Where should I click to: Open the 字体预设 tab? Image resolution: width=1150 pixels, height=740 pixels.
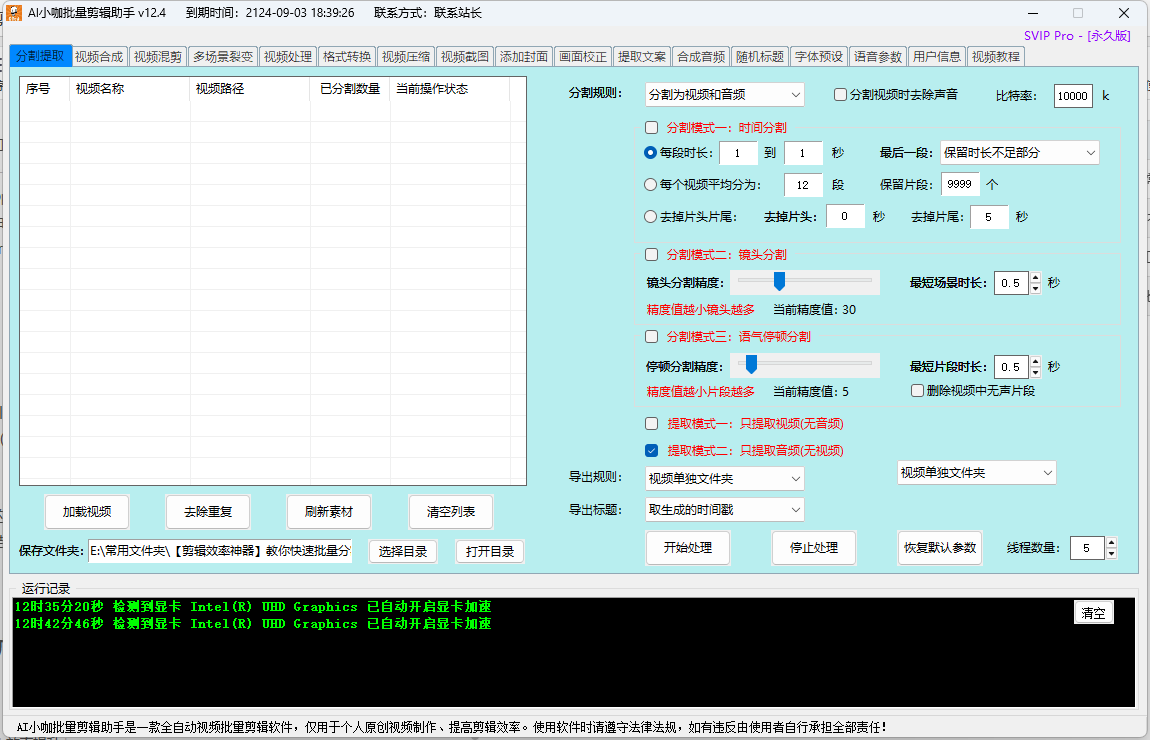[819, 56]
